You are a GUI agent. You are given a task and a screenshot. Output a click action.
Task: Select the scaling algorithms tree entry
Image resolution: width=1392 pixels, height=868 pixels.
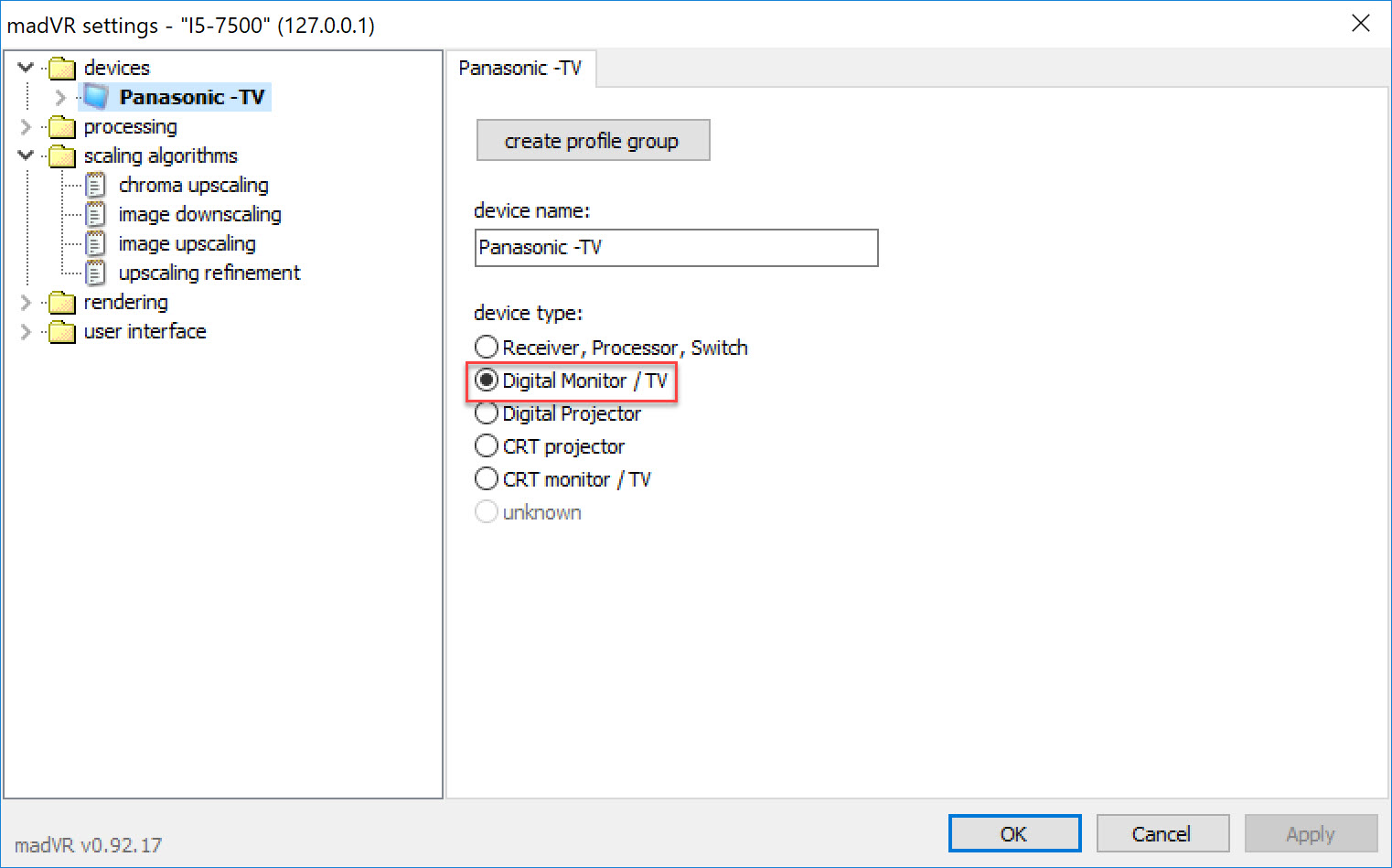tap(161, 155)
